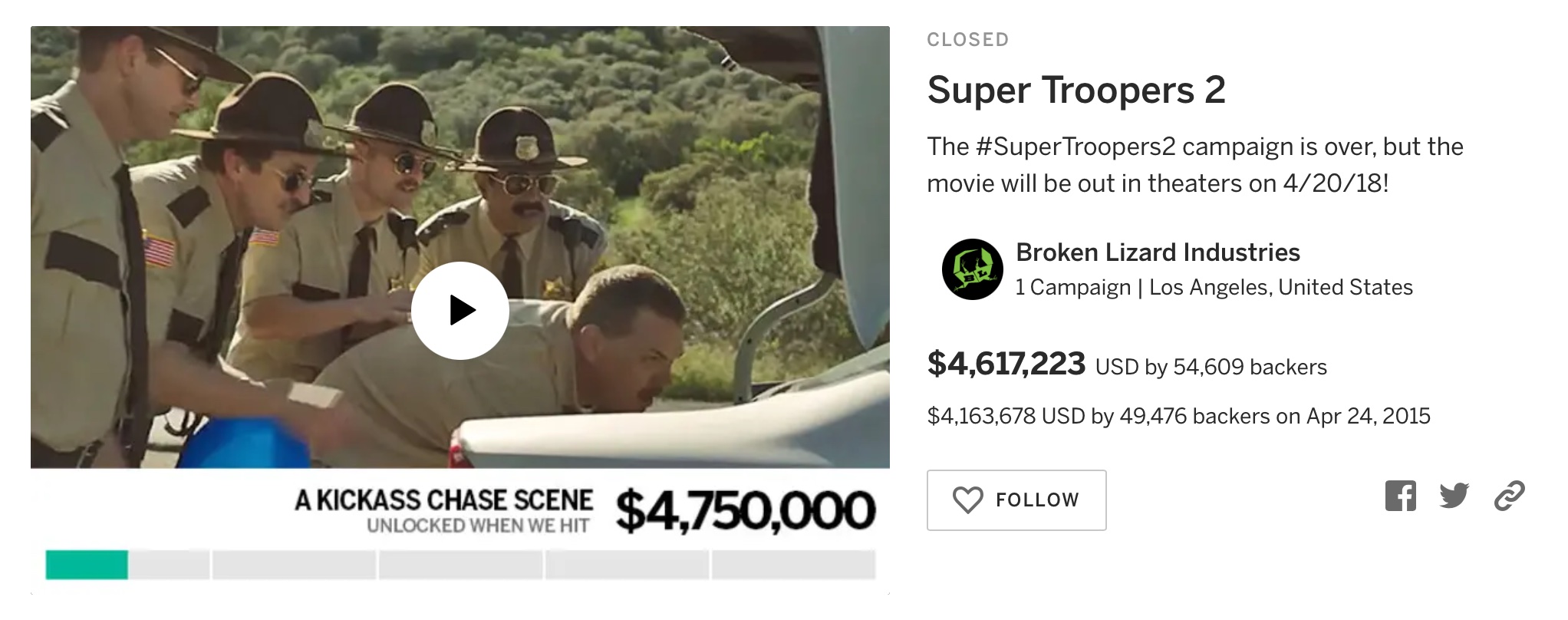Click the last grey progress bar segment
The image size is (1568, 620).
pos(793,565)
